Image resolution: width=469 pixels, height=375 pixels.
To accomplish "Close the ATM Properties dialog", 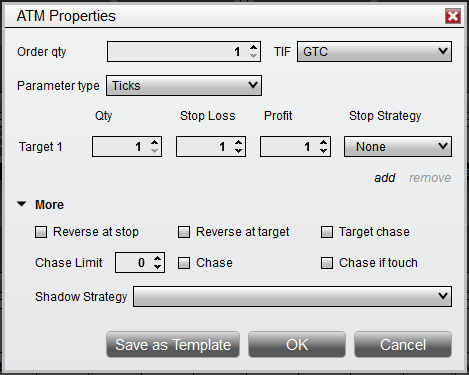I will click(453, 16).
